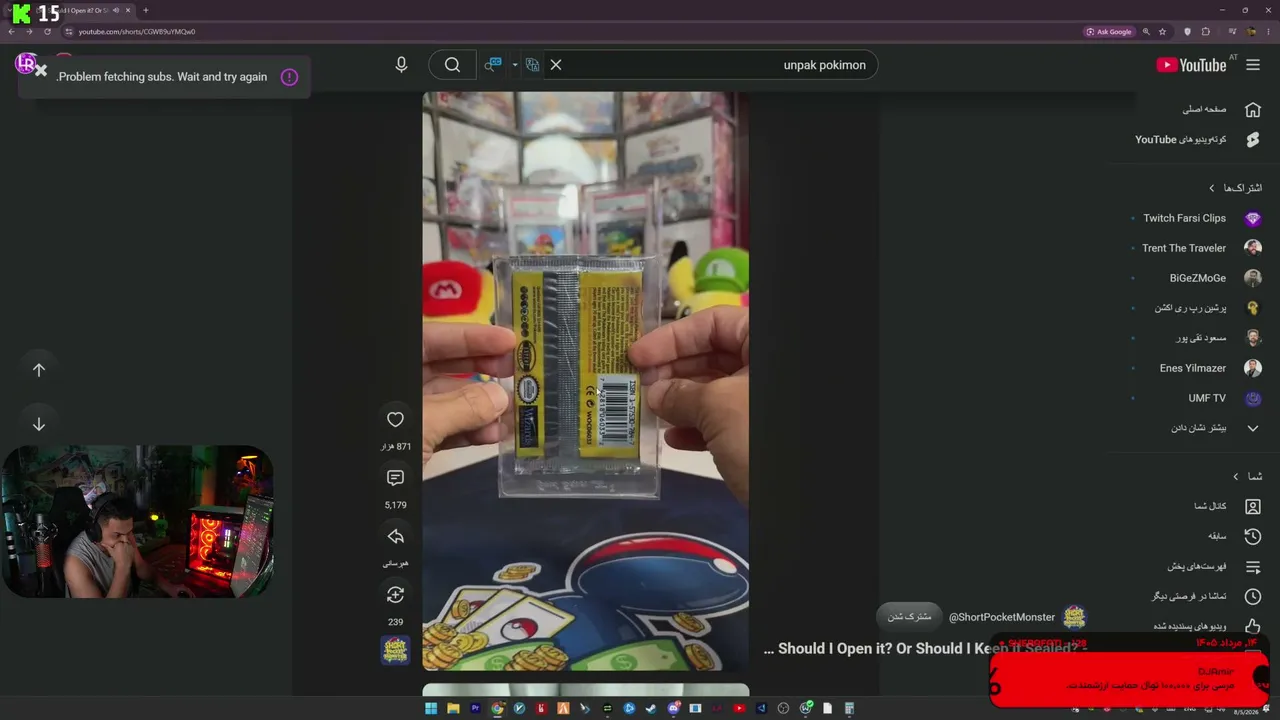Open a new browser tab with plus
Image resolution: width=1280 pixels, height=720 pixels.
(146, 10)
